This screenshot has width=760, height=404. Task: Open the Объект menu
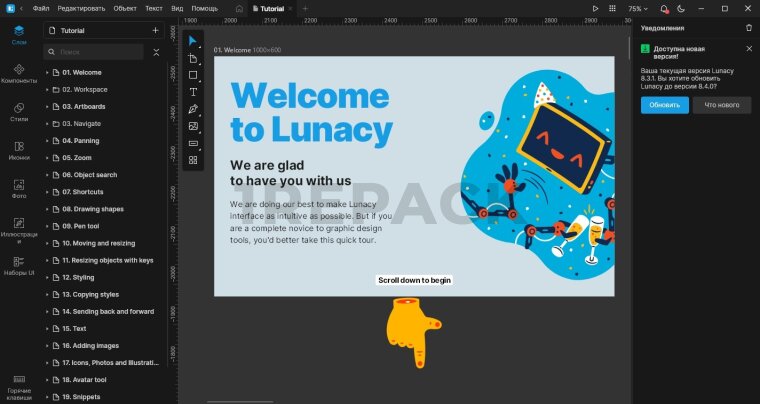click(x=125, y=8)
